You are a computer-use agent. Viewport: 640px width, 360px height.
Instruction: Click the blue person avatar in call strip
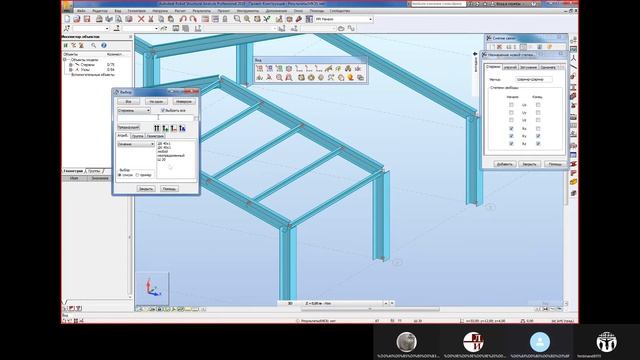pyautogui.click(x=540, y=342)
